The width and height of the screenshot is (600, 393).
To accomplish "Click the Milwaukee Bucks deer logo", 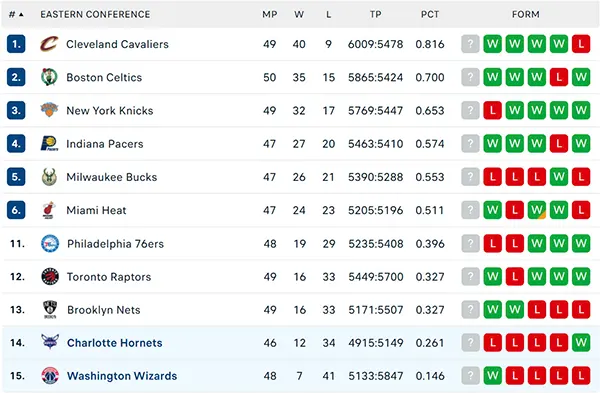I will 49,177.
